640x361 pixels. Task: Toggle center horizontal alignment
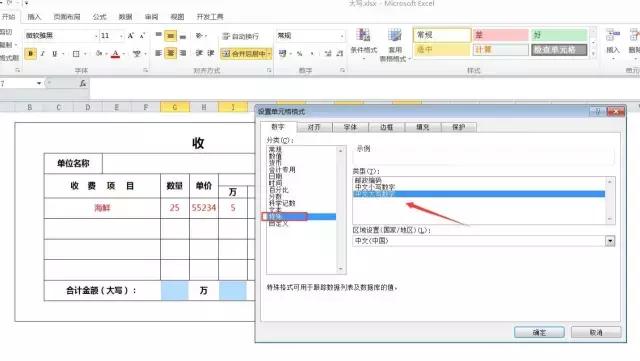171,53
